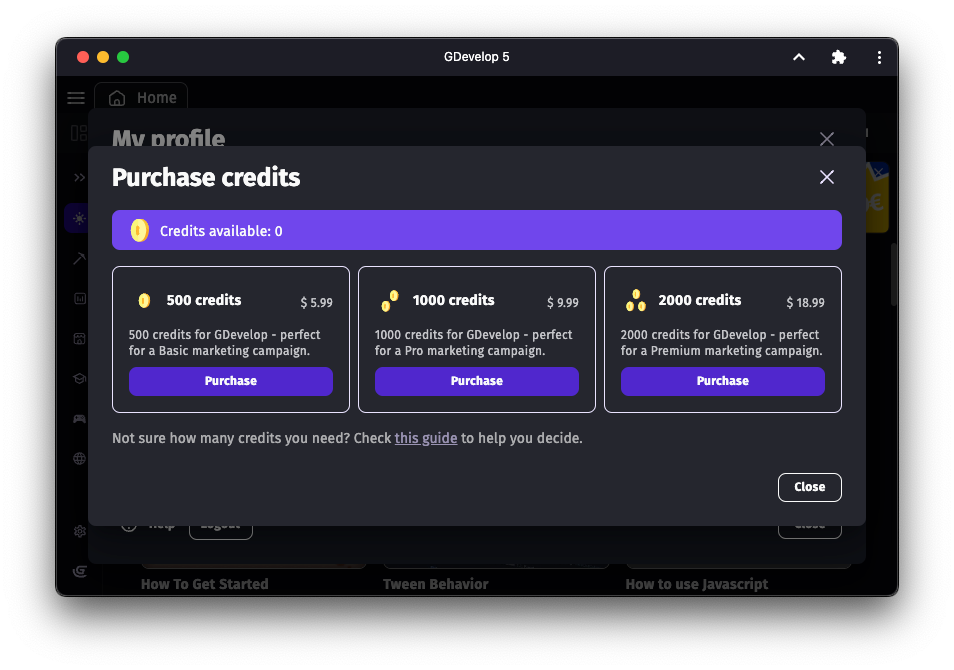This screenshot has height=670, width=954.
Task: Click the puzzle-piece extensions icon in the title bar
Action: pyautogui.click(x=838, y=57)
